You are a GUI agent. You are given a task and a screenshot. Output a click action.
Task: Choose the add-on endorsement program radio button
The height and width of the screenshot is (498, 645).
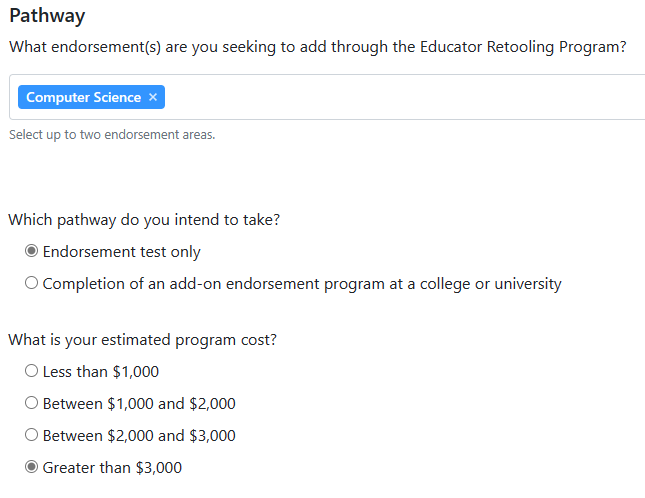tap(32, 284)
